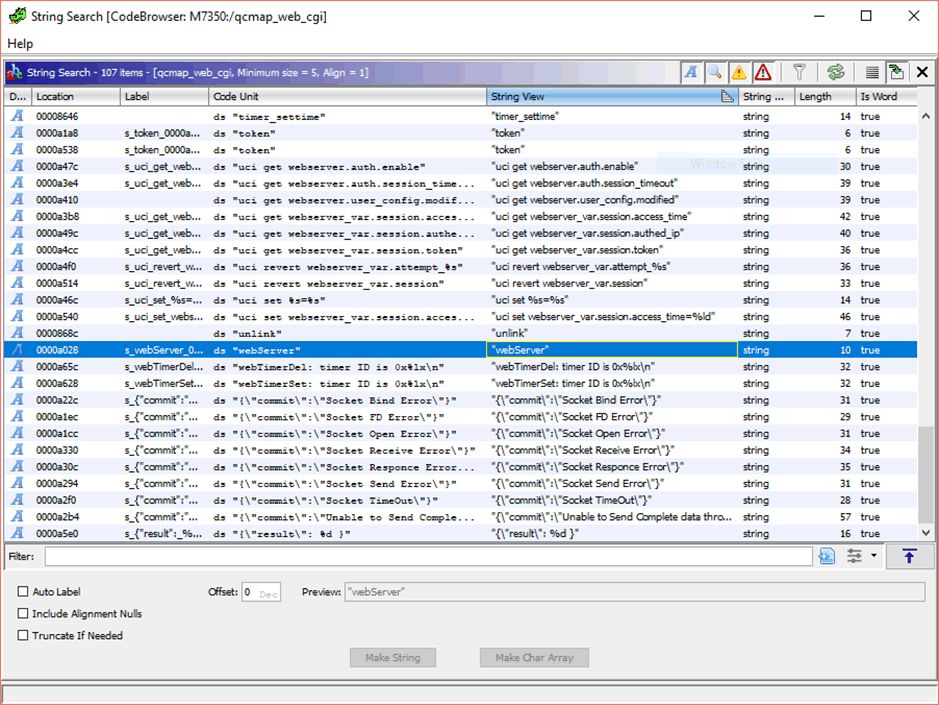
Task: Open the Help menu
Action: point(20,44)
